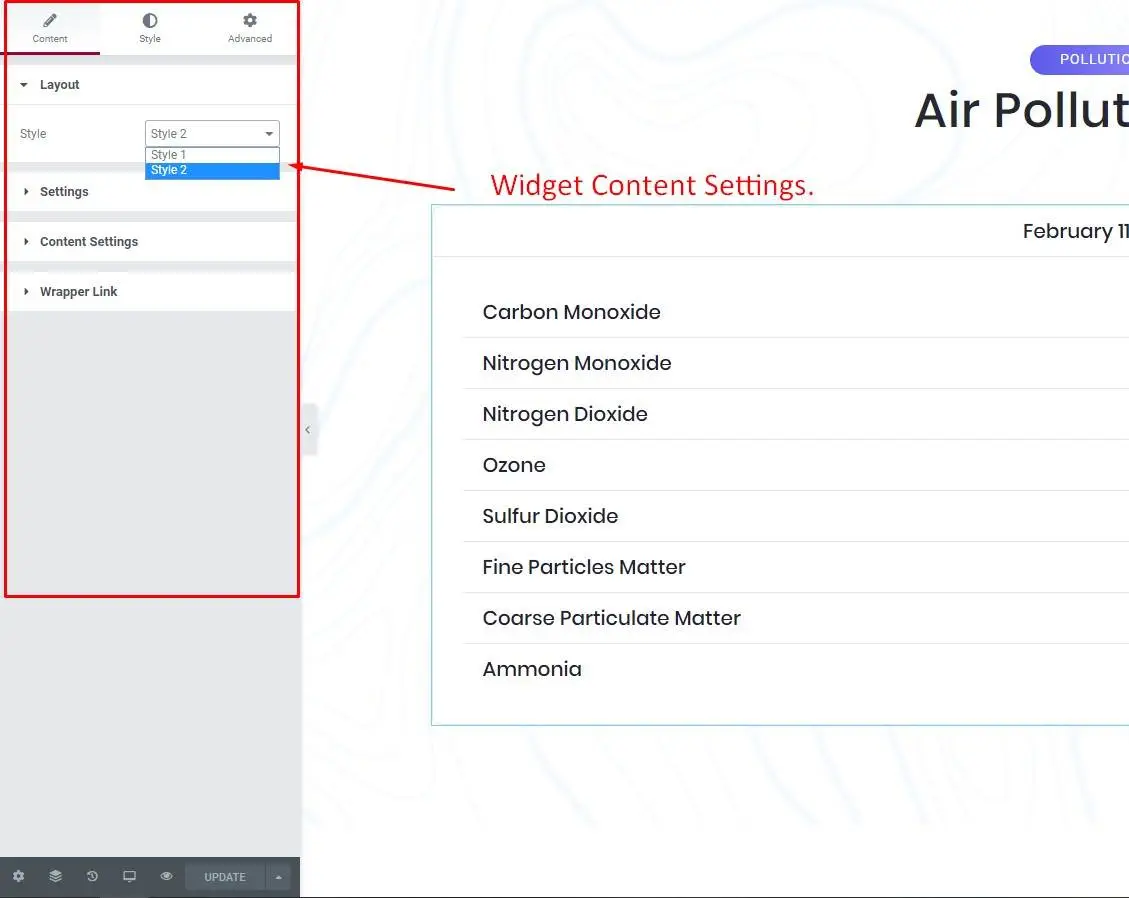Collapse the Layout section
Image resolution: width=1129 pixels, height=898 pixels.
(151, 85)
